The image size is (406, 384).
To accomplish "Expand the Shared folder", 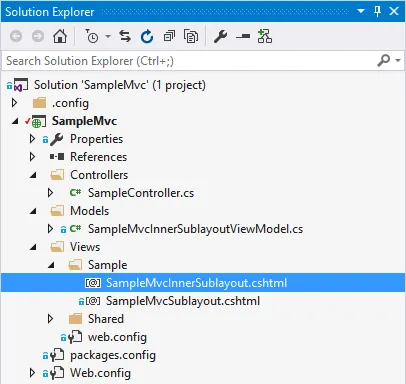I will click(50, 319).
